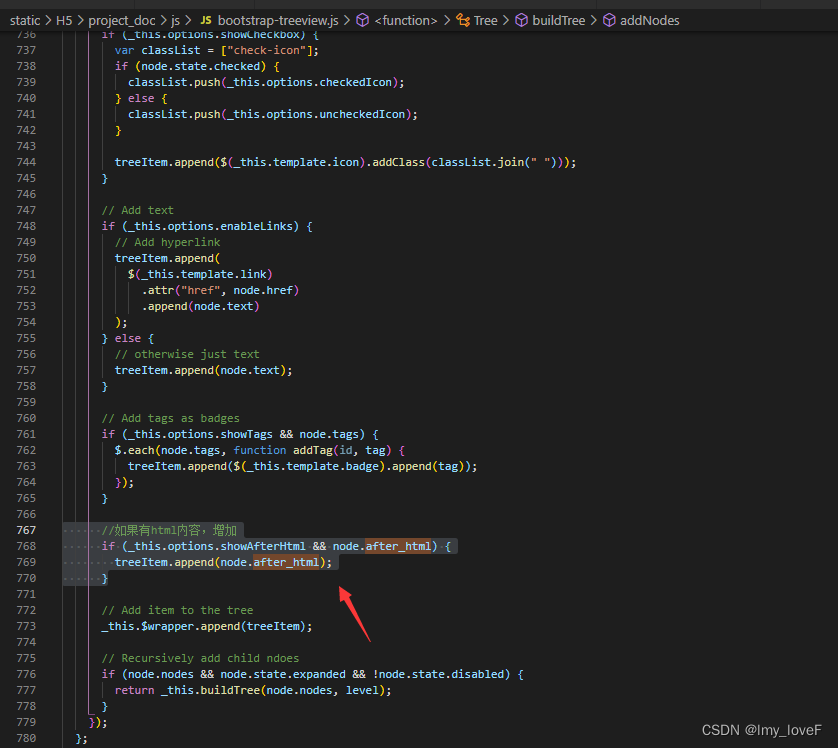Expand chevron after '<function>' breadcrumb
The height and width of the screenshot is (748, 838).
pos(447,21)
